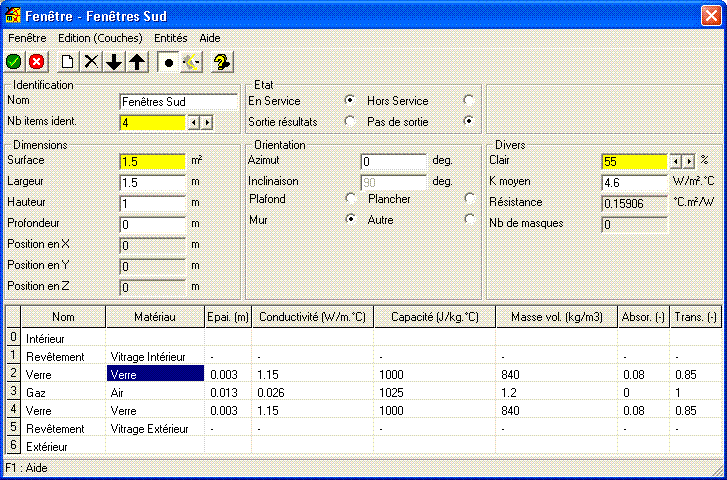
Task: Click the 0.026 conductivity cell
Action: [313, 392]
